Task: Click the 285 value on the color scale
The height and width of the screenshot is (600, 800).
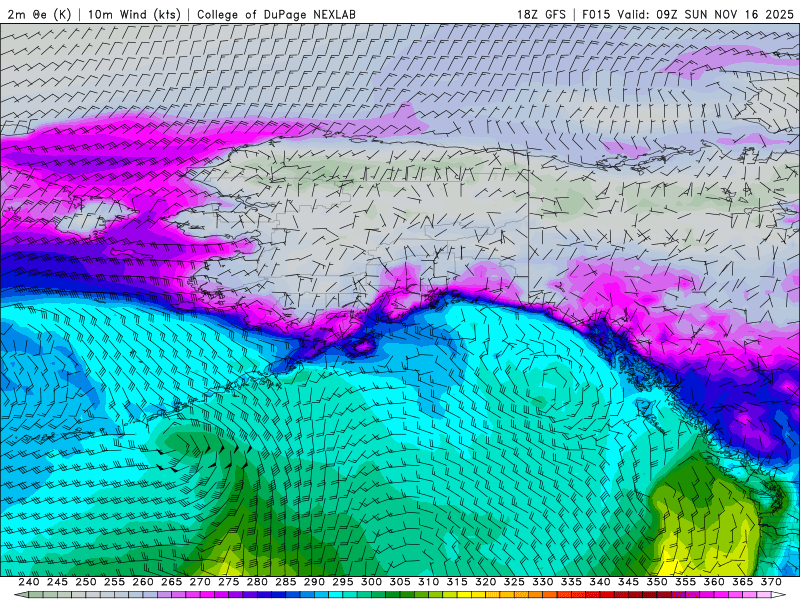Action: [x=286, y=582]
